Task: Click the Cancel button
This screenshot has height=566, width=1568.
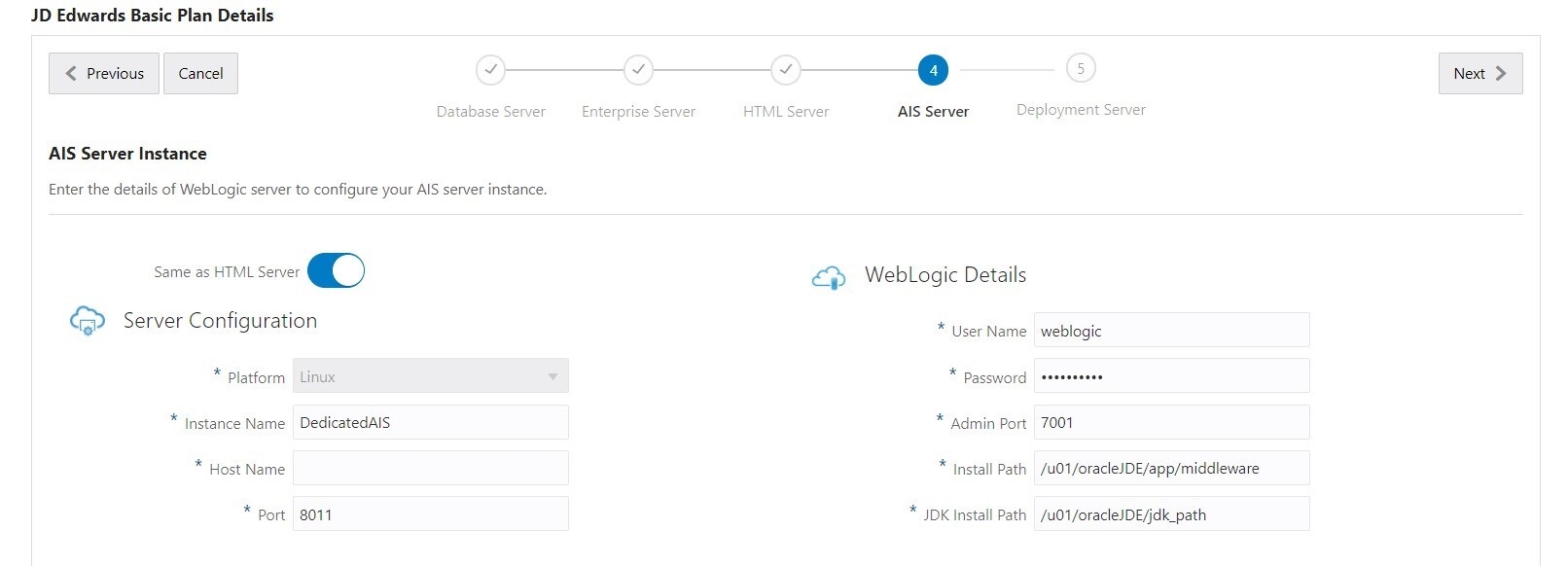Action: 200,73
